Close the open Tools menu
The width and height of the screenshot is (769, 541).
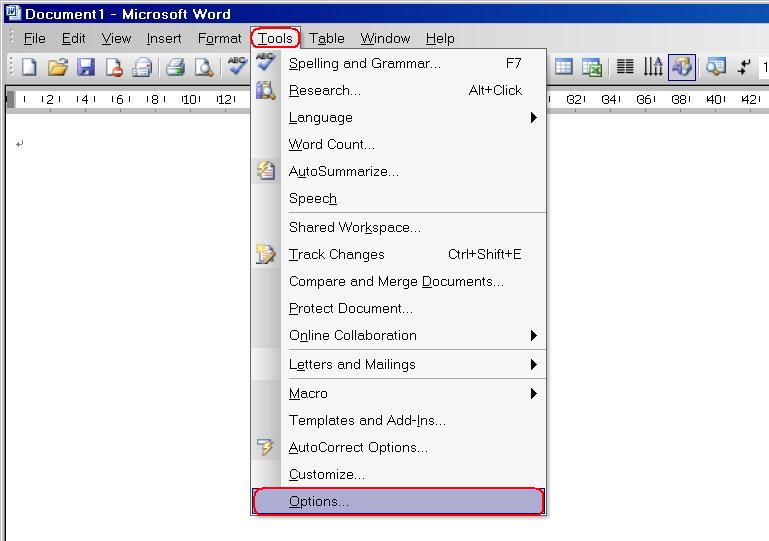275,38
